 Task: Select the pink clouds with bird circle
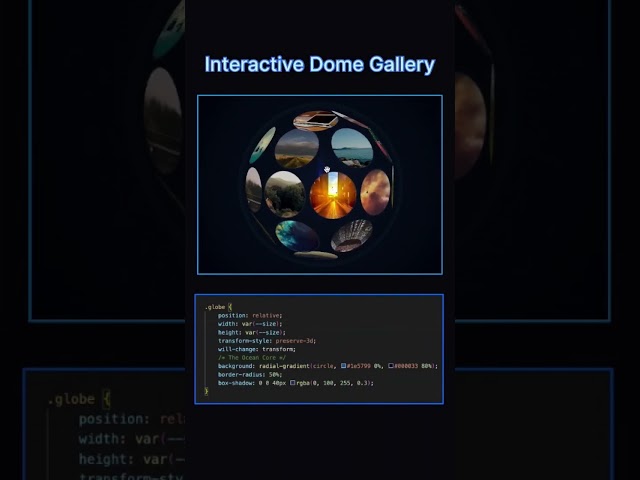pos(376,192)
